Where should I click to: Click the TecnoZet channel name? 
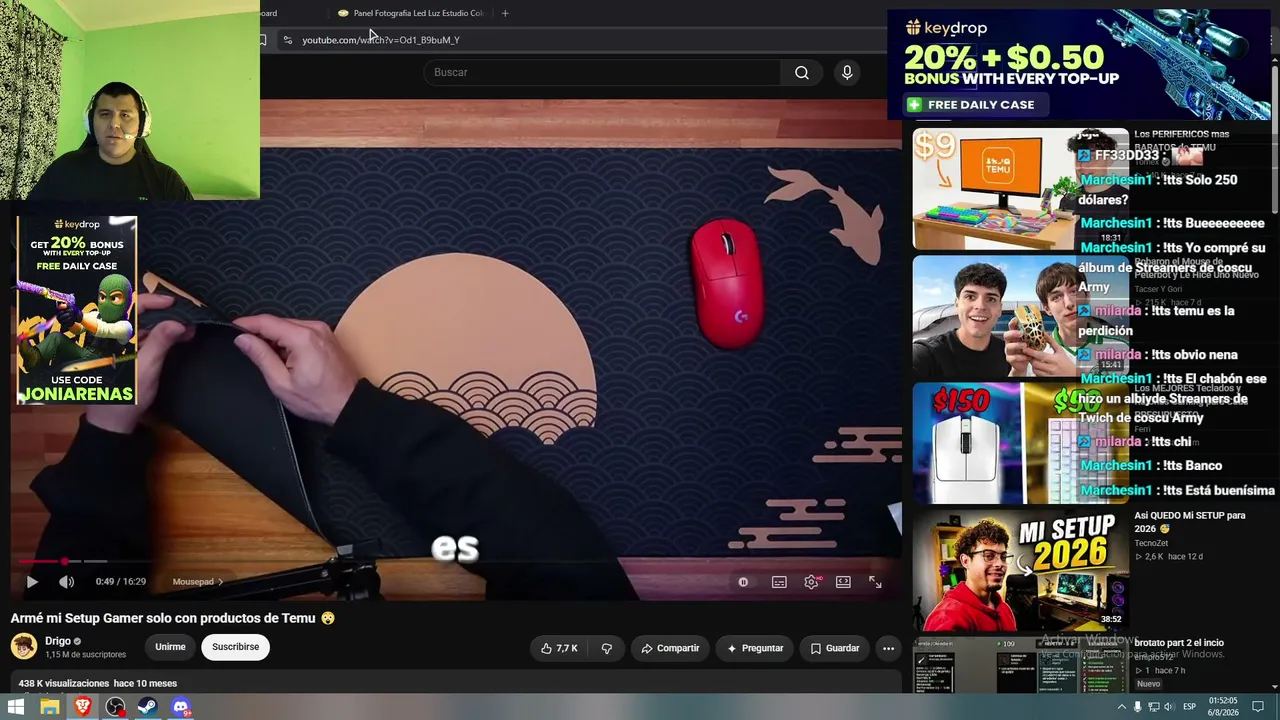pyautogui.click(x=1152, y=543)
